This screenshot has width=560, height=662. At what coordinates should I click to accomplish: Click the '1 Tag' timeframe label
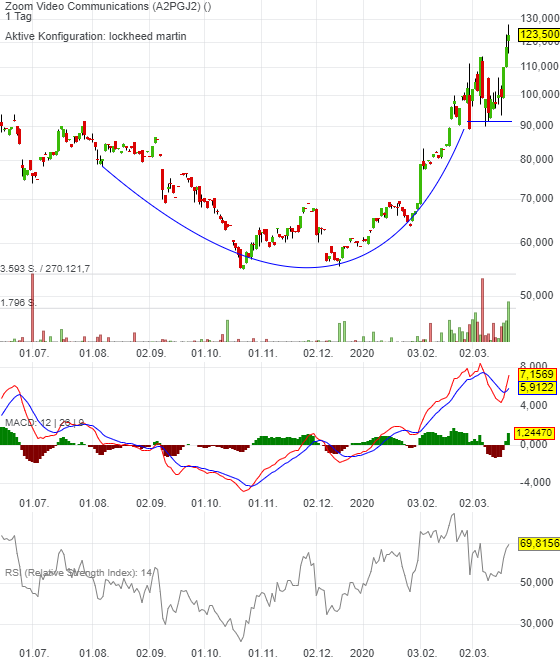coord(18,16)
